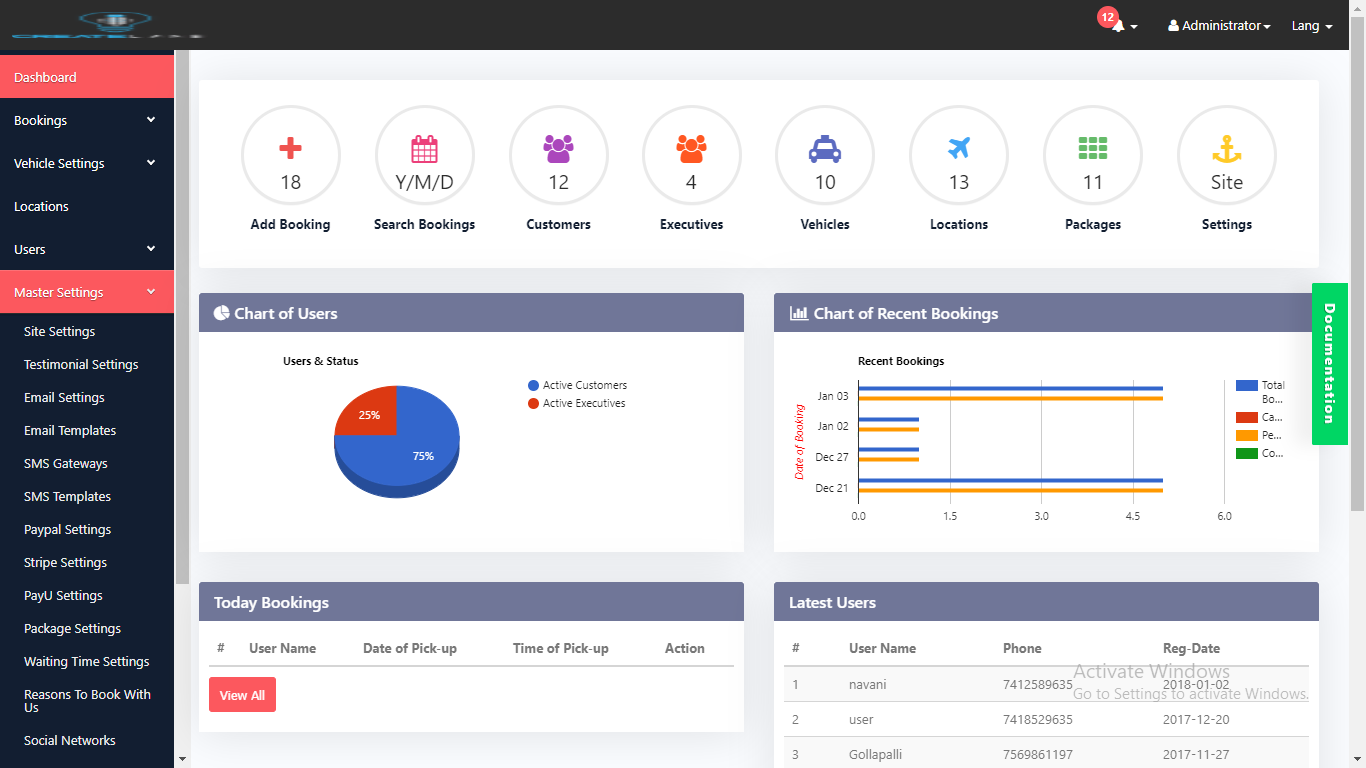Click the yellow anchor Site Settings icon
The width and height of the screenshot is (1366, 768).
1226,150
